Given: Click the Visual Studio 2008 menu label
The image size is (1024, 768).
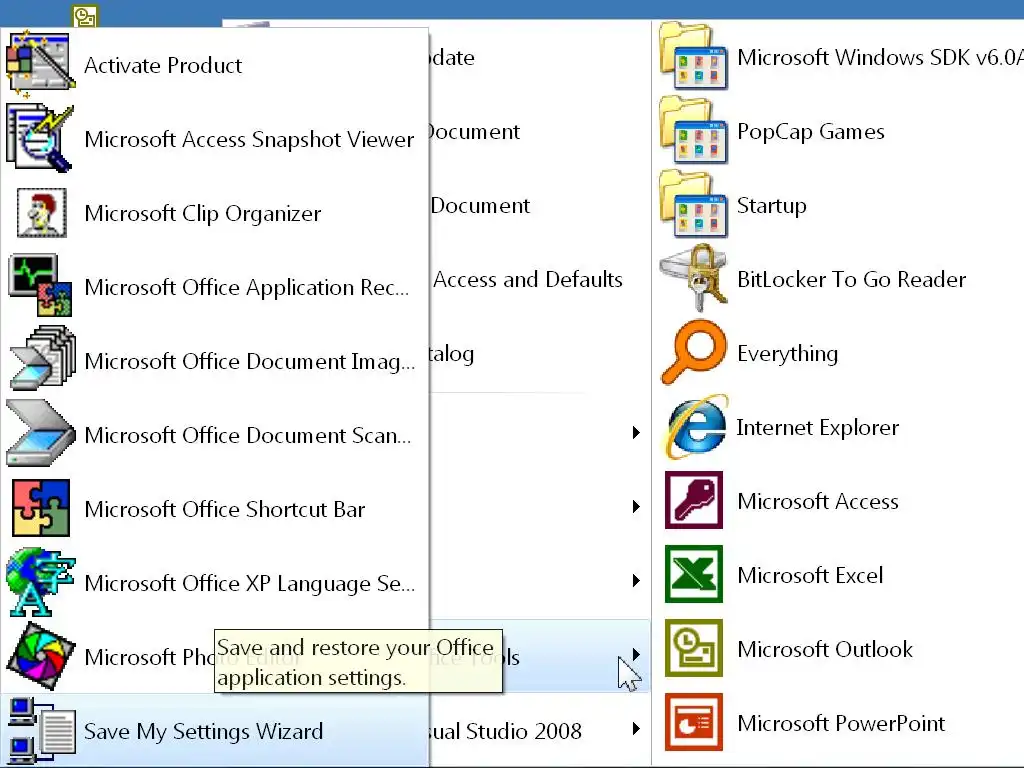Looking at the screenshot, I should pyautogui.click(x=505, y=731).
